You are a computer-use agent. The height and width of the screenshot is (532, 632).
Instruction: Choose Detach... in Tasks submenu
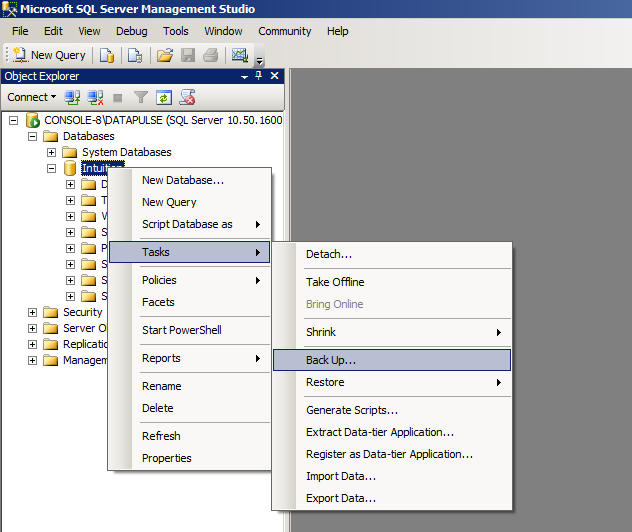(392, 254)
